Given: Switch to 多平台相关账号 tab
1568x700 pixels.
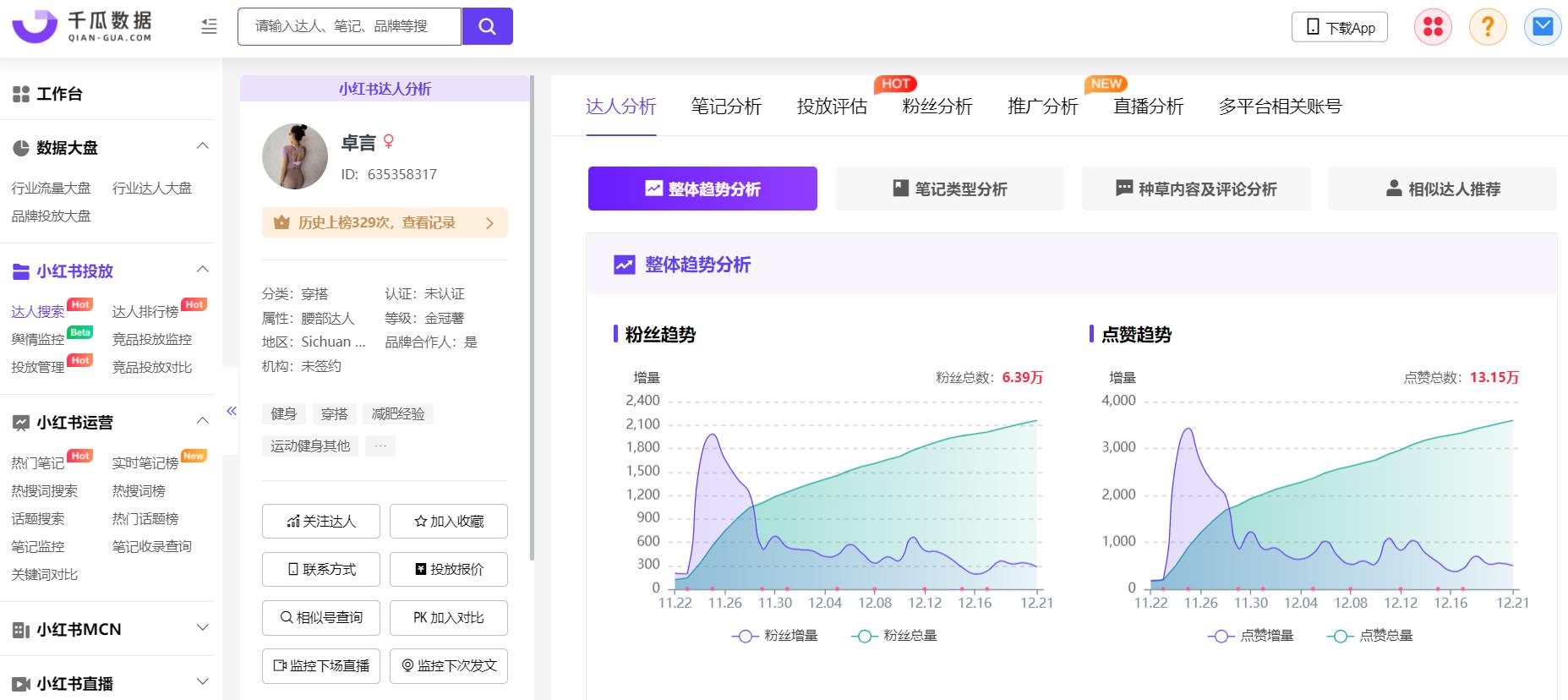Looking at the screenshot, I should coord(1280,107).
